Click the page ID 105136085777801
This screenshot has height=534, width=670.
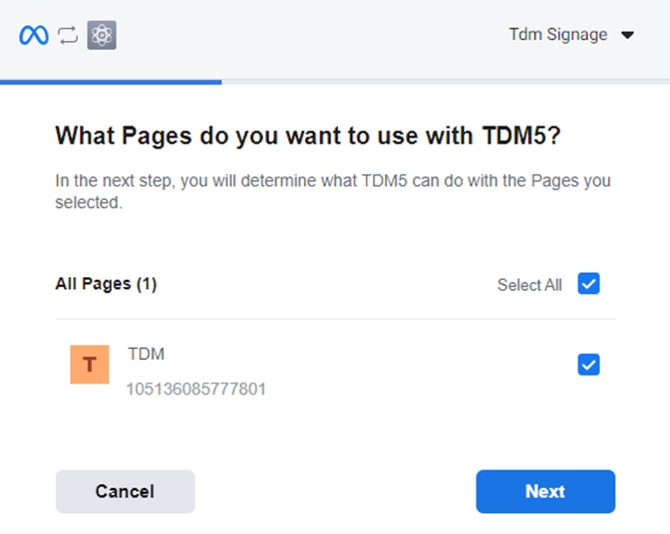click(x=196, y=388)
